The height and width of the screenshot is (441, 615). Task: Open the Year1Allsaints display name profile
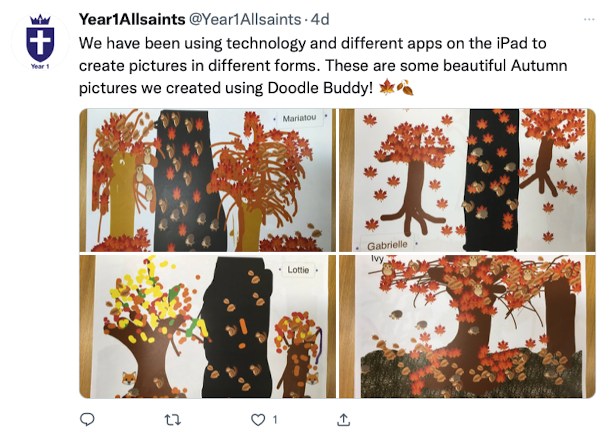[132, 19]
